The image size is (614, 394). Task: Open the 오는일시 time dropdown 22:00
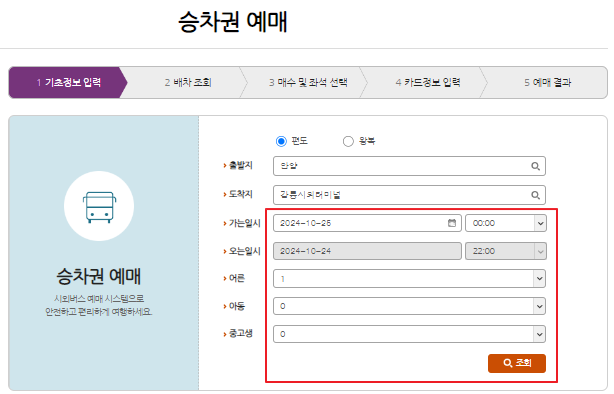506,251
